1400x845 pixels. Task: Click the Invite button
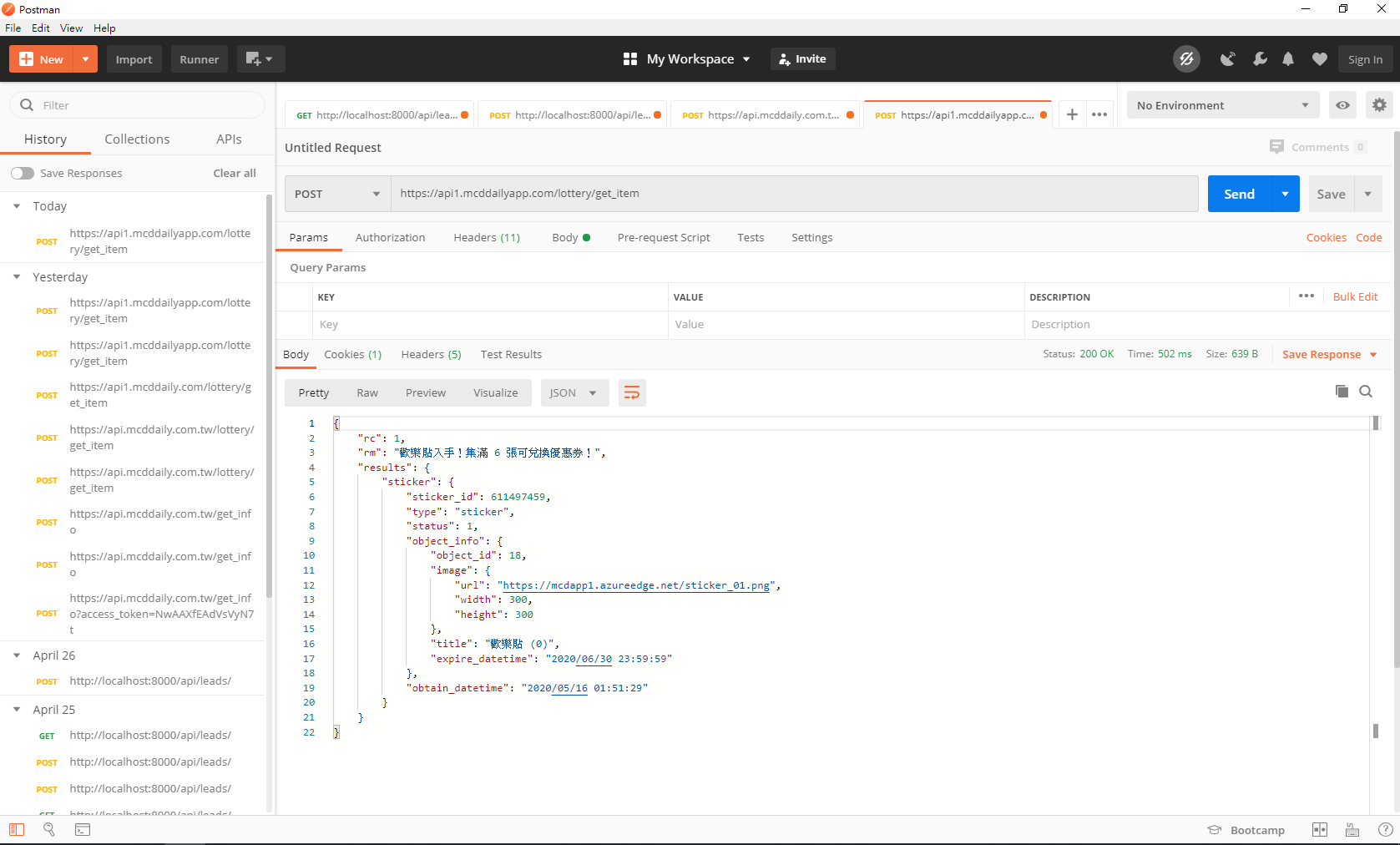[x=802, y=58]
